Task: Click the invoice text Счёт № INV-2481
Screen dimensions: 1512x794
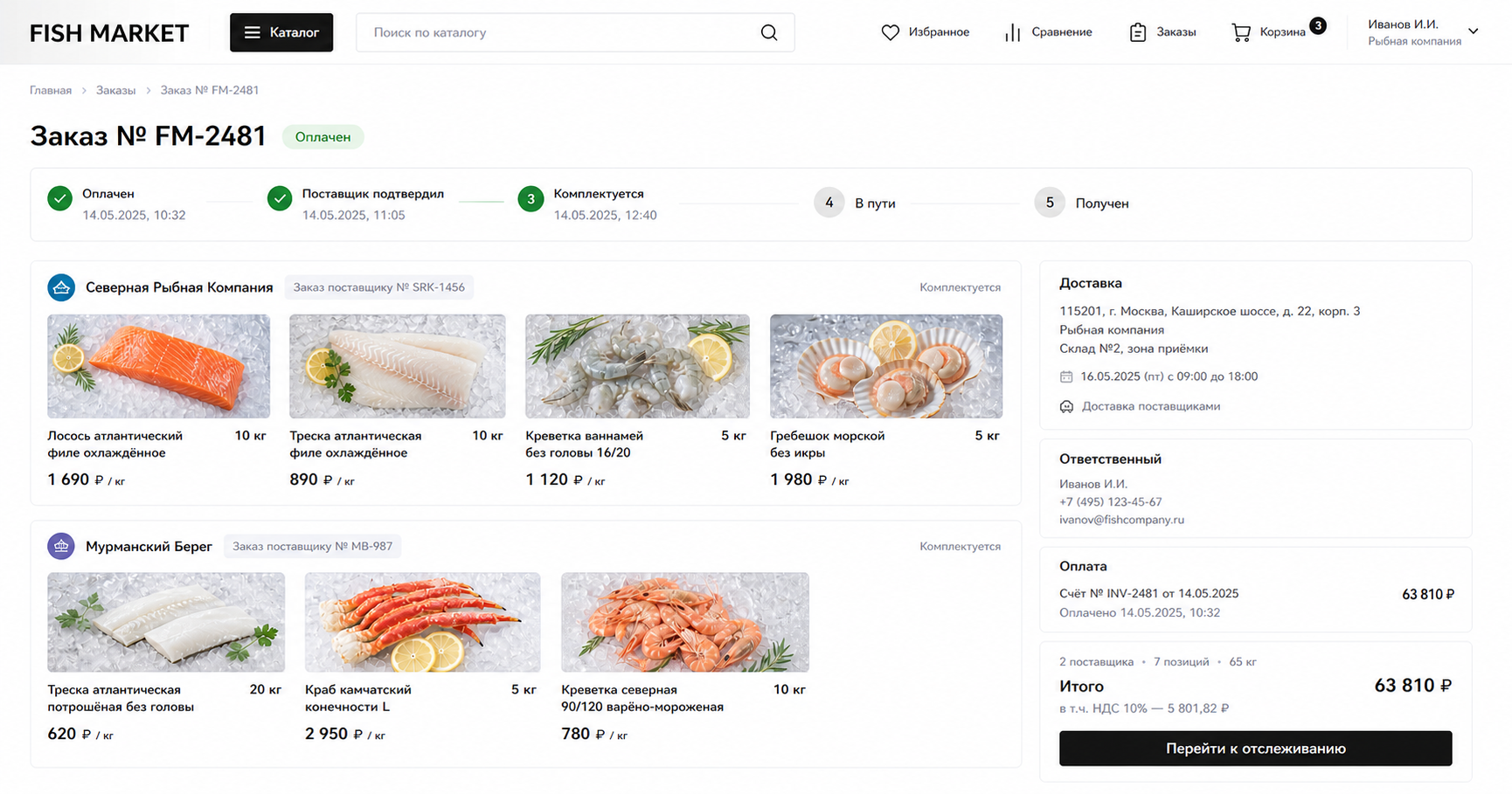Action: 1148,594
